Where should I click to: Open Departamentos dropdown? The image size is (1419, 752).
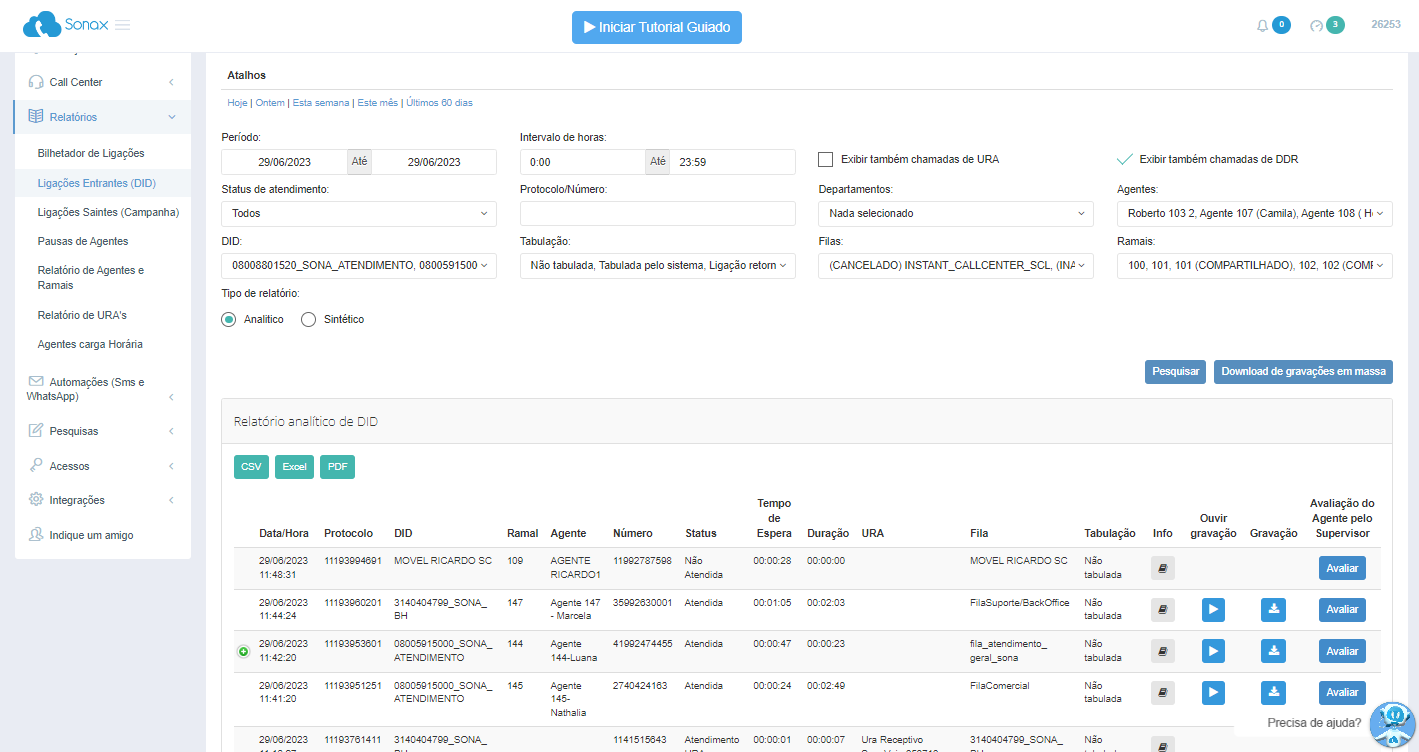955,213
